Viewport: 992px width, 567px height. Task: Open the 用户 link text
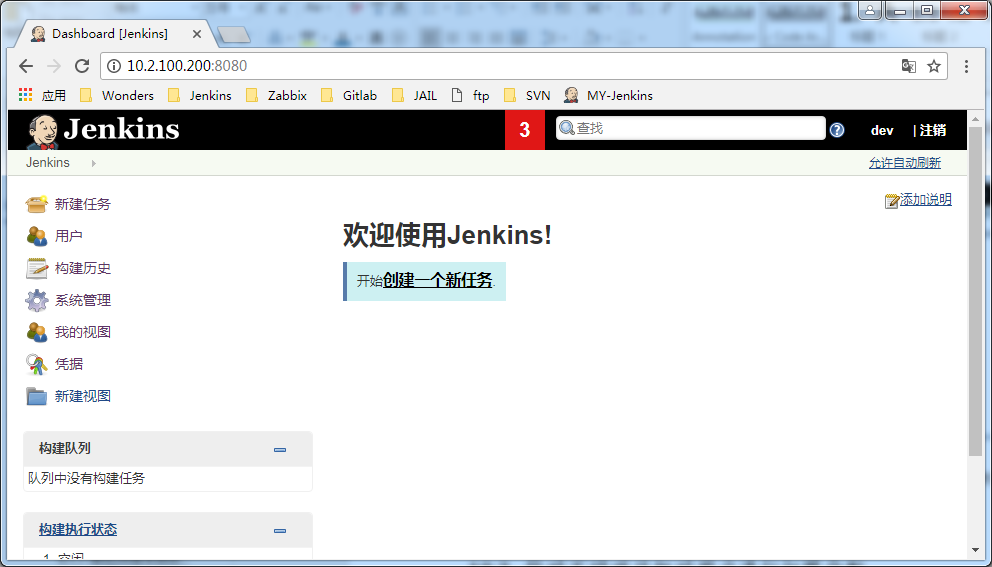[x=68, y=236]
